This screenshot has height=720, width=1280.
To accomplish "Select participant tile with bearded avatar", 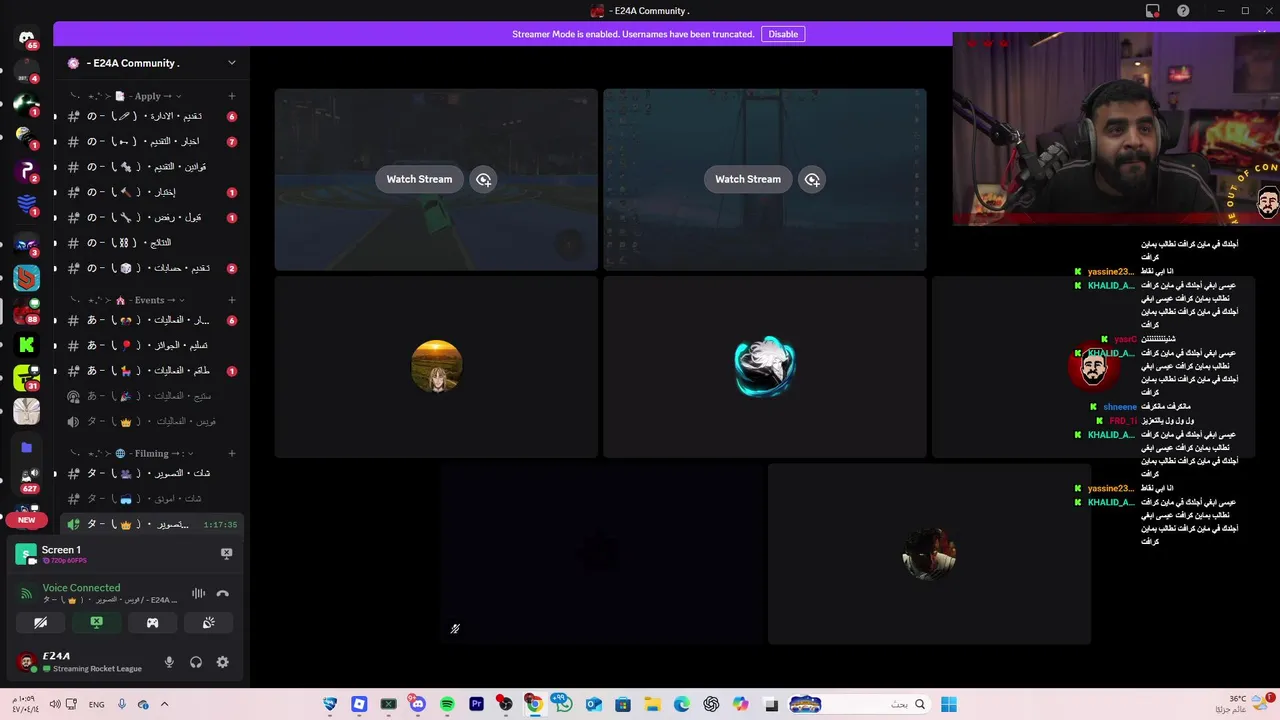I will (1094, 367).
